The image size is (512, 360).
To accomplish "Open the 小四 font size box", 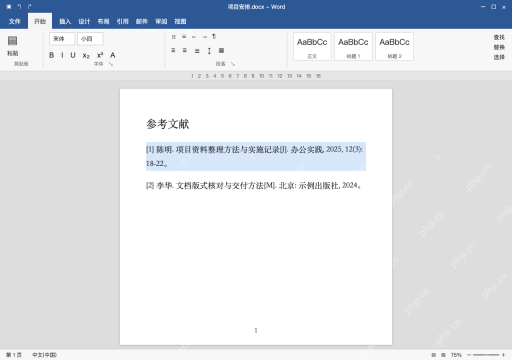I will click(x=90, y=39).
